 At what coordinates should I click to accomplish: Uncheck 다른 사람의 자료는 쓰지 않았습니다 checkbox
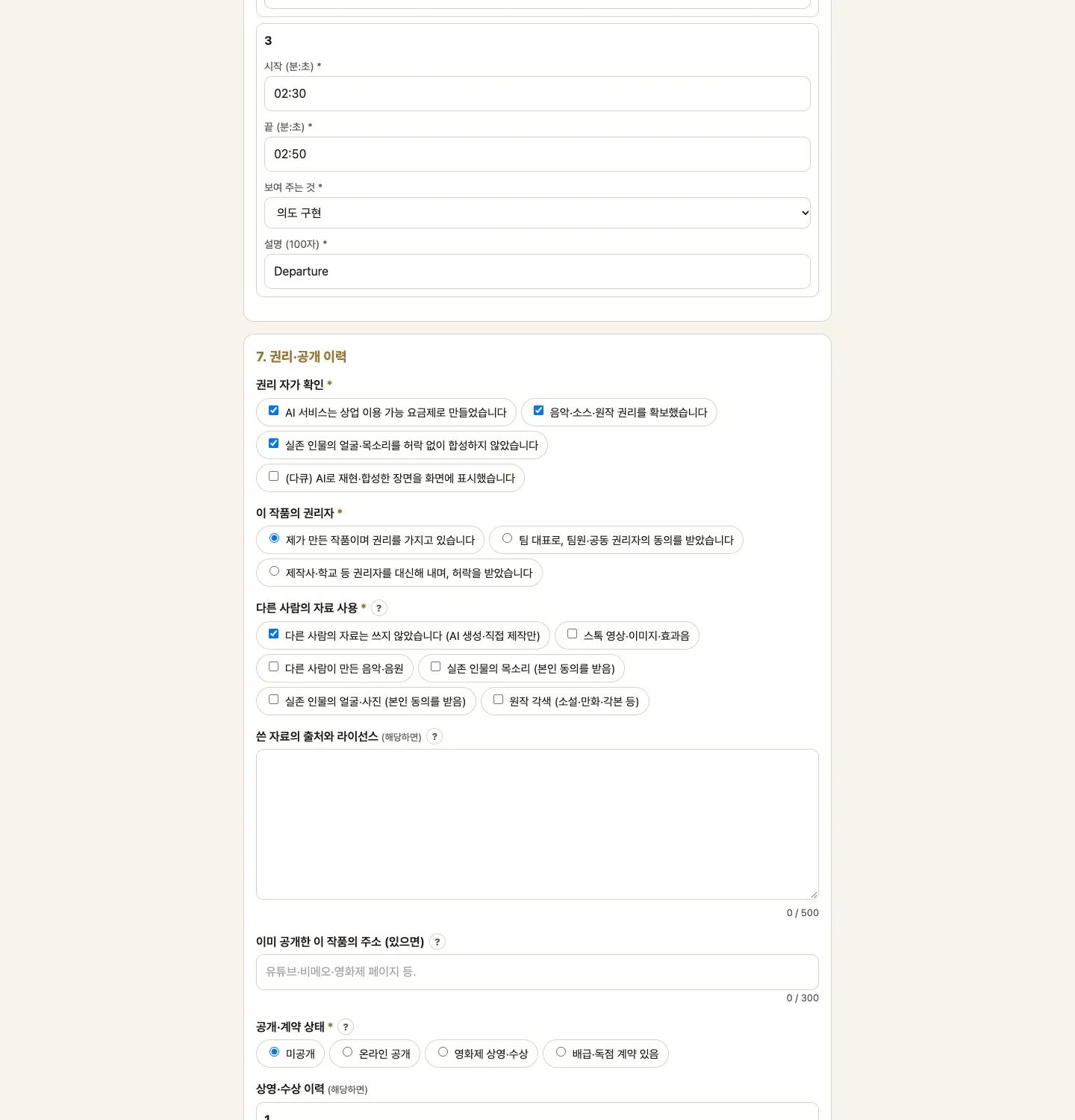274,634
